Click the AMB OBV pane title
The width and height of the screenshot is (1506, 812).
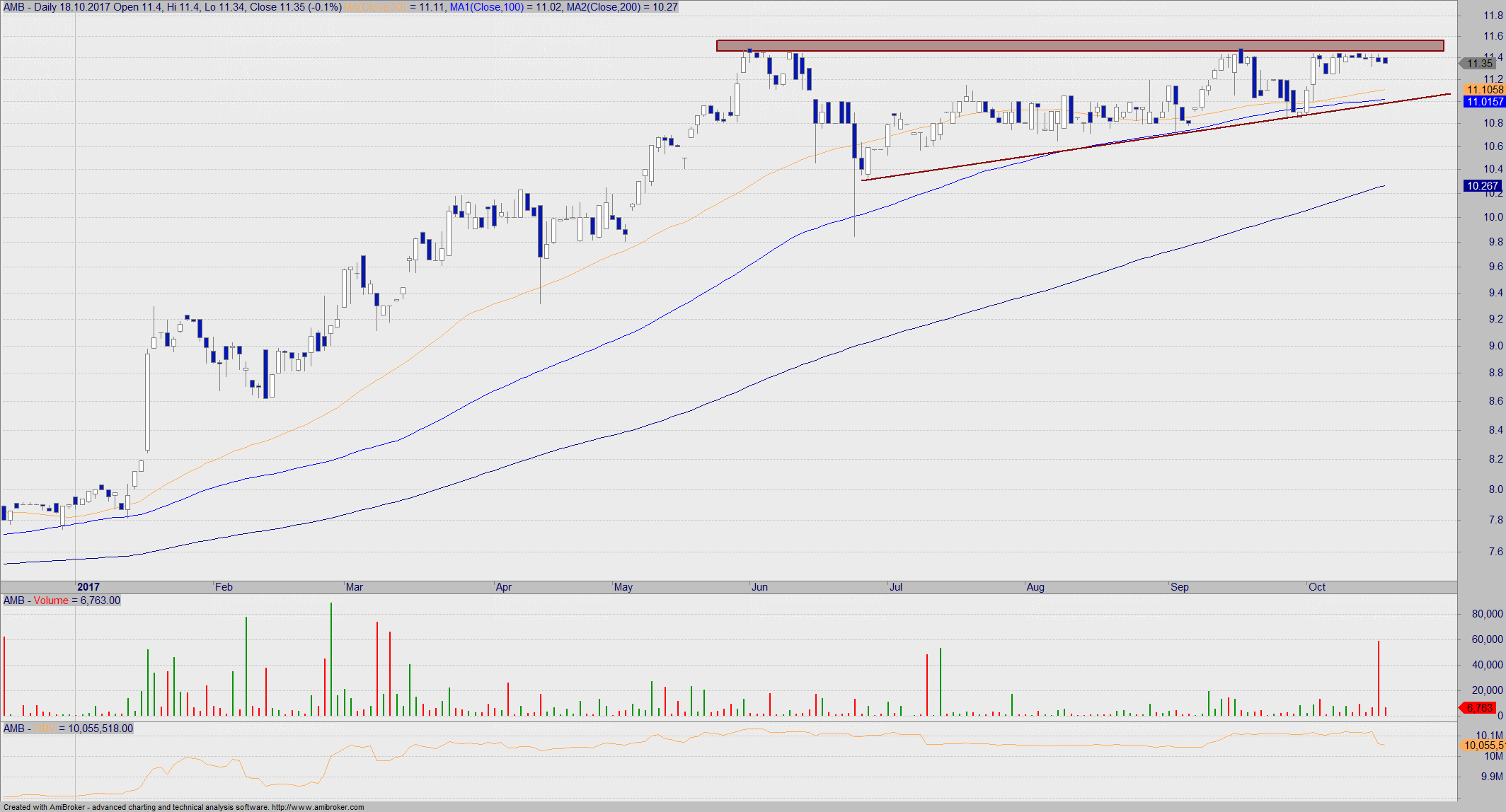(x=68, y=729)
